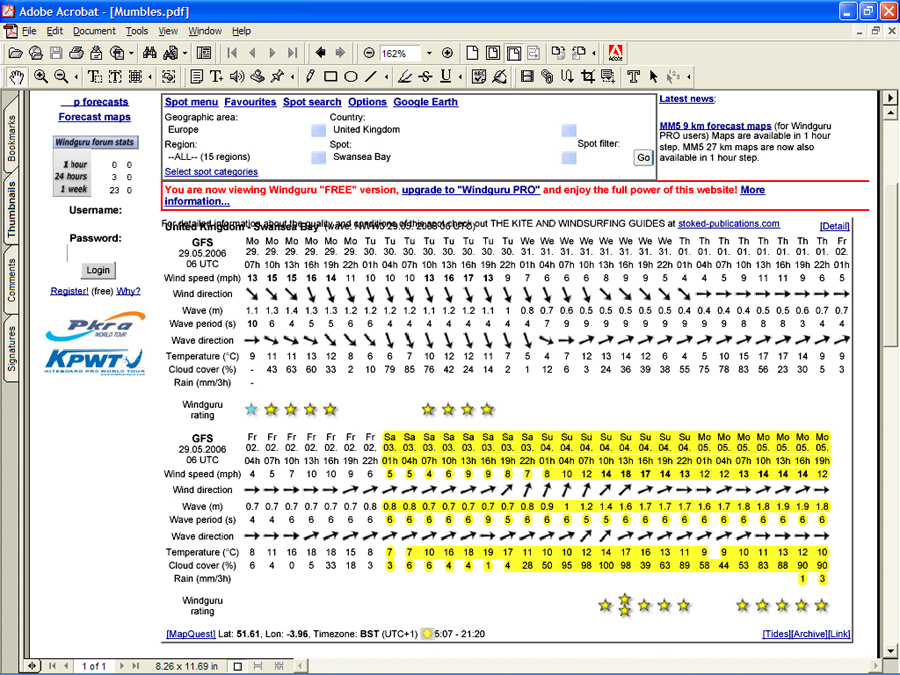Screen dimensions: 900x675
Task: Follow the Forecast maps link
Action: click(x=95, y=117)
